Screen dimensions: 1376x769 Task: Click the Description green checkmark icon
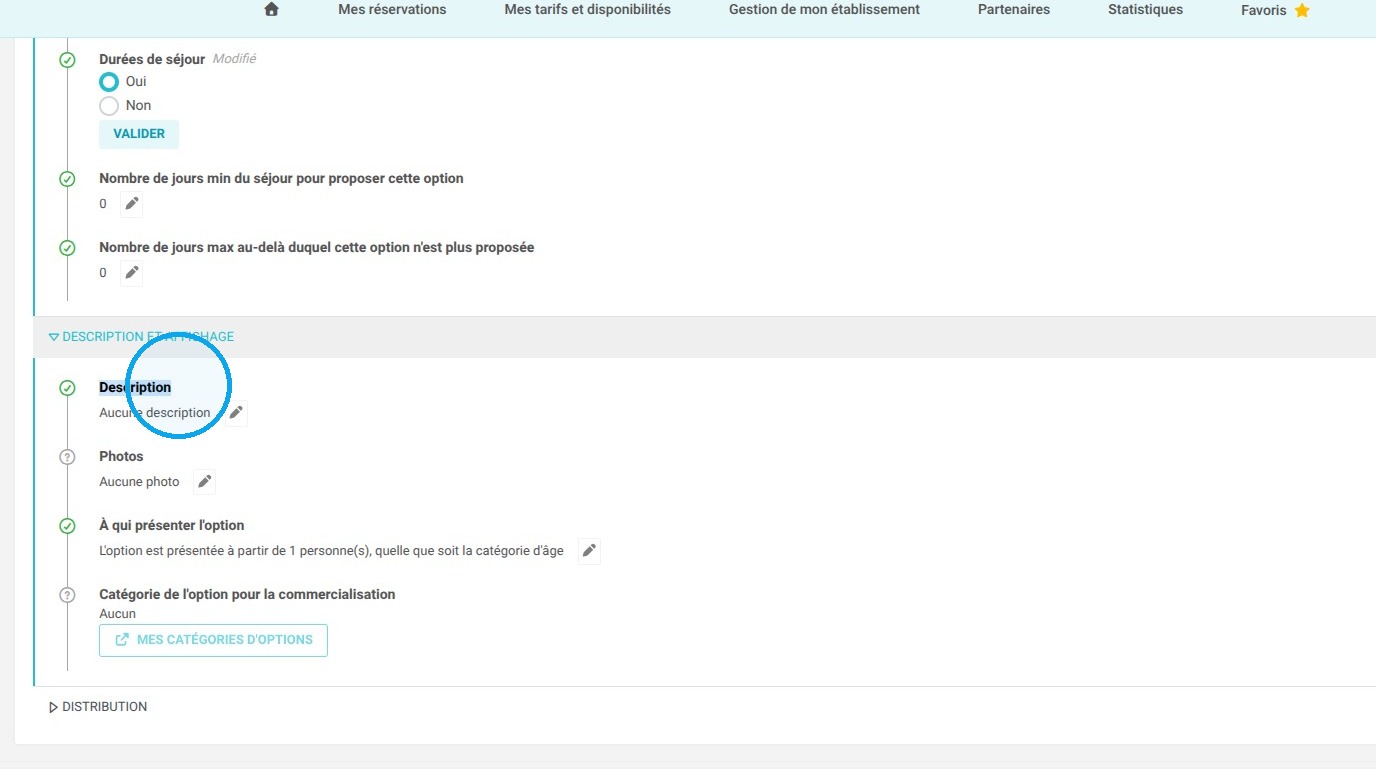point(67,388)
